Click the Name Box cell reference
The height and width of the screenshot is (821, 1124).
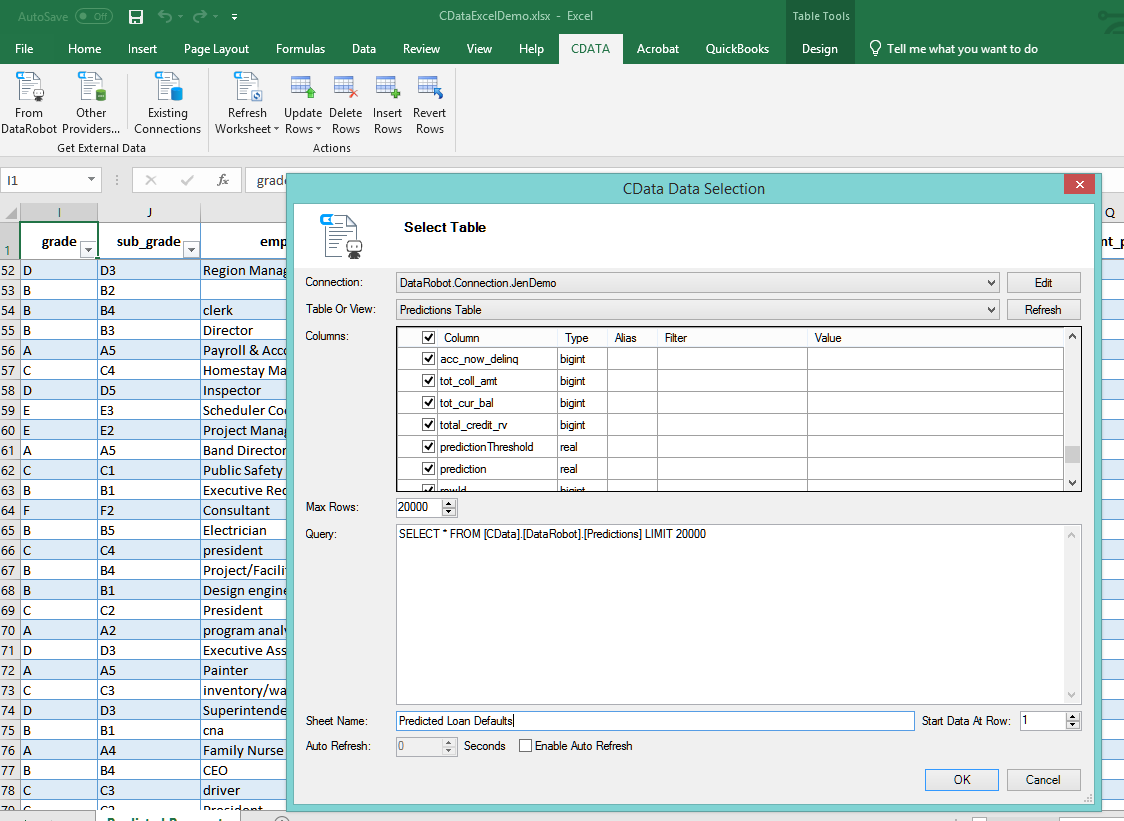click(x=43, y=180)
